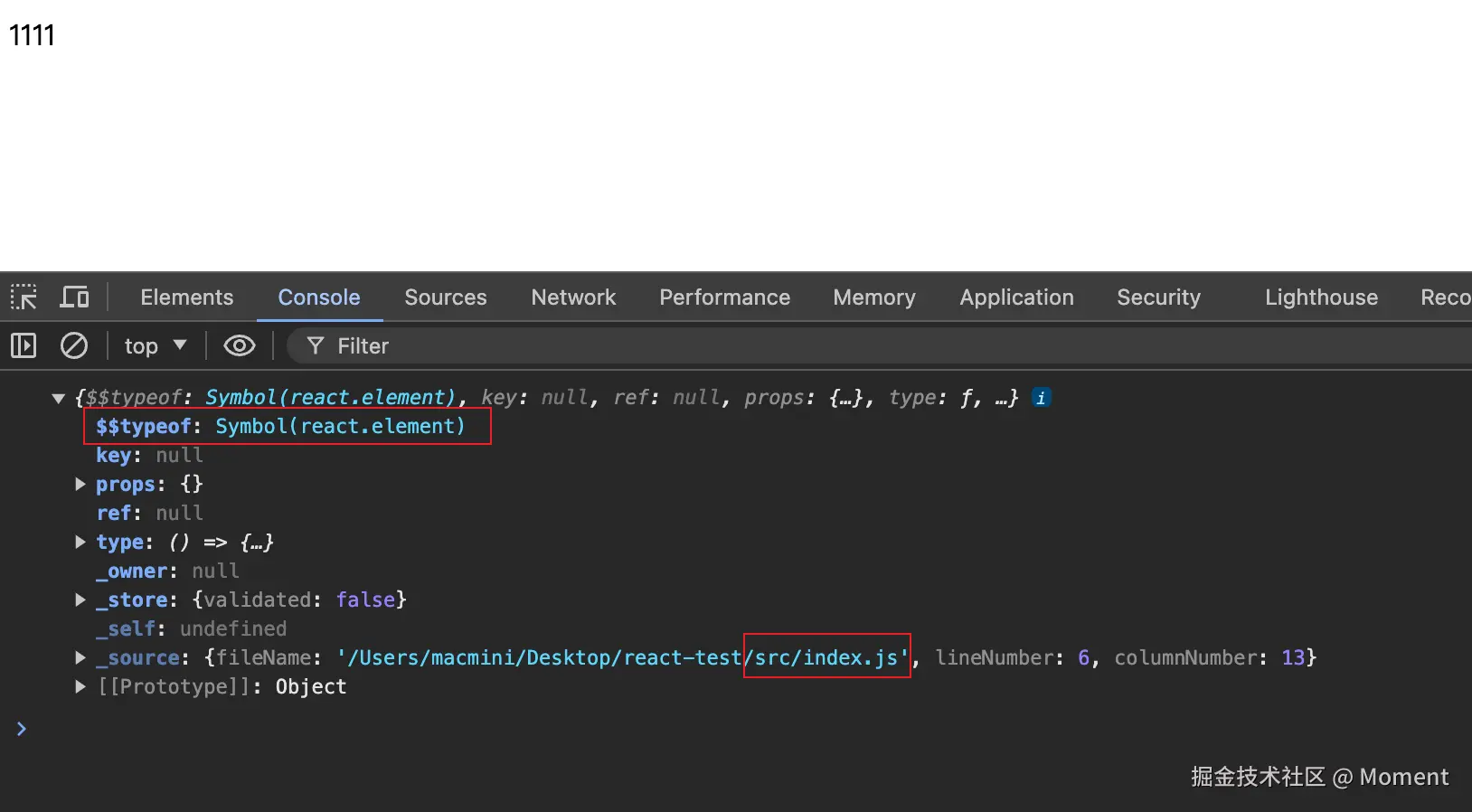
Task: Open the Application tab
Action: pos(1016,297)
